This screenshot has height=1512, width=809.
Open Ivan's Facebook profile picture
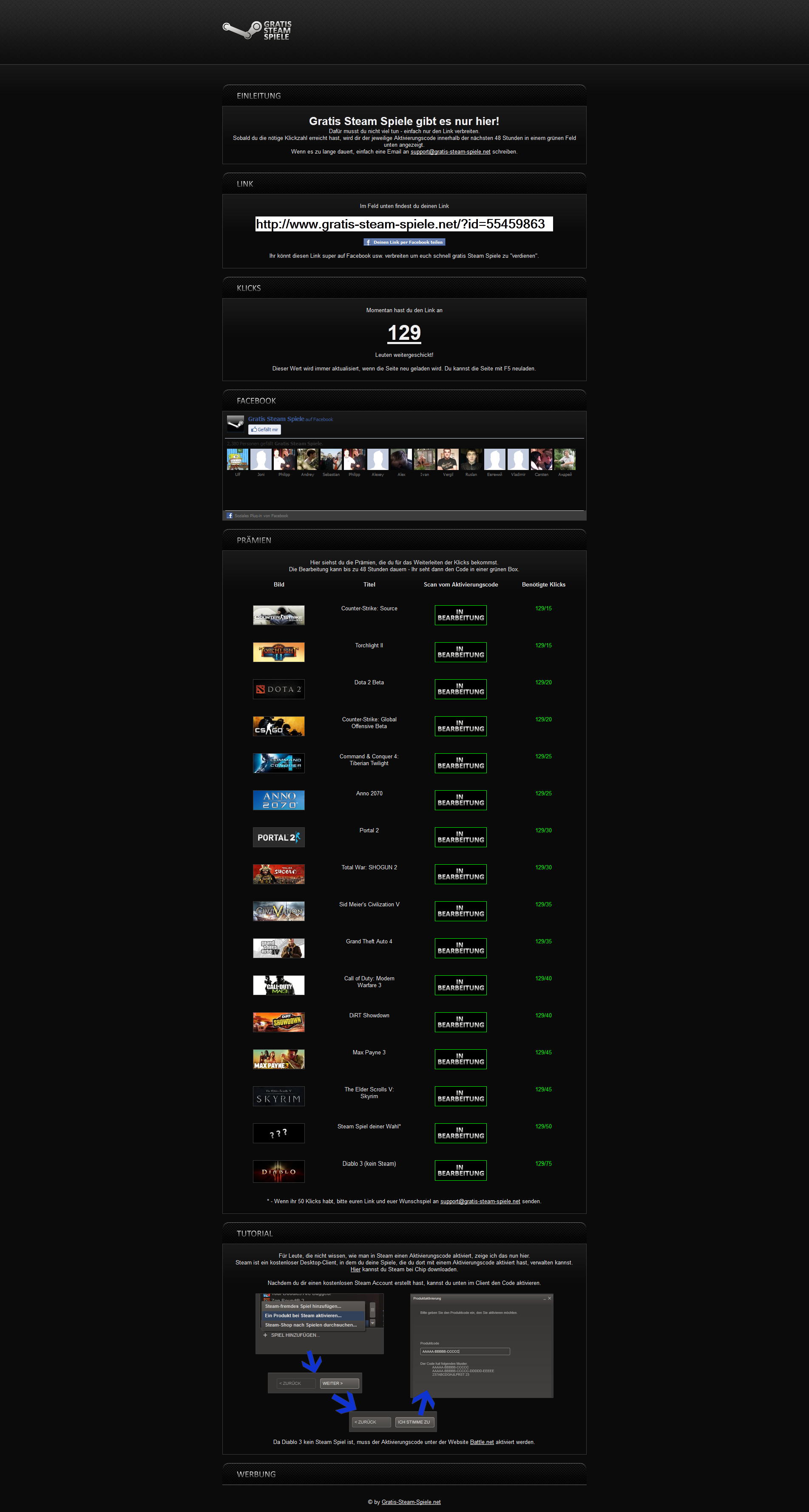click(x=425, y=460)
